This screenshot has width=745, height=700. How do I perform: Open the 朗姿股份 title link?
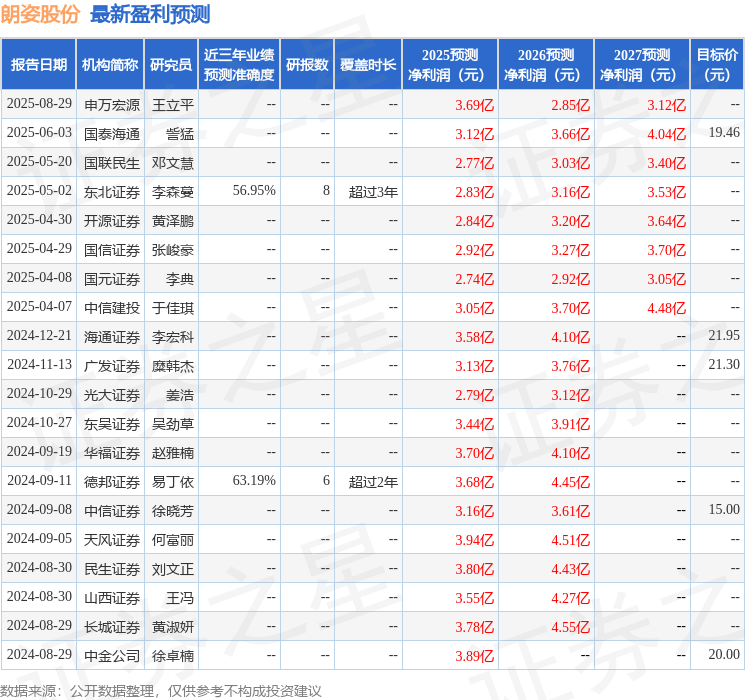point(40,14)
